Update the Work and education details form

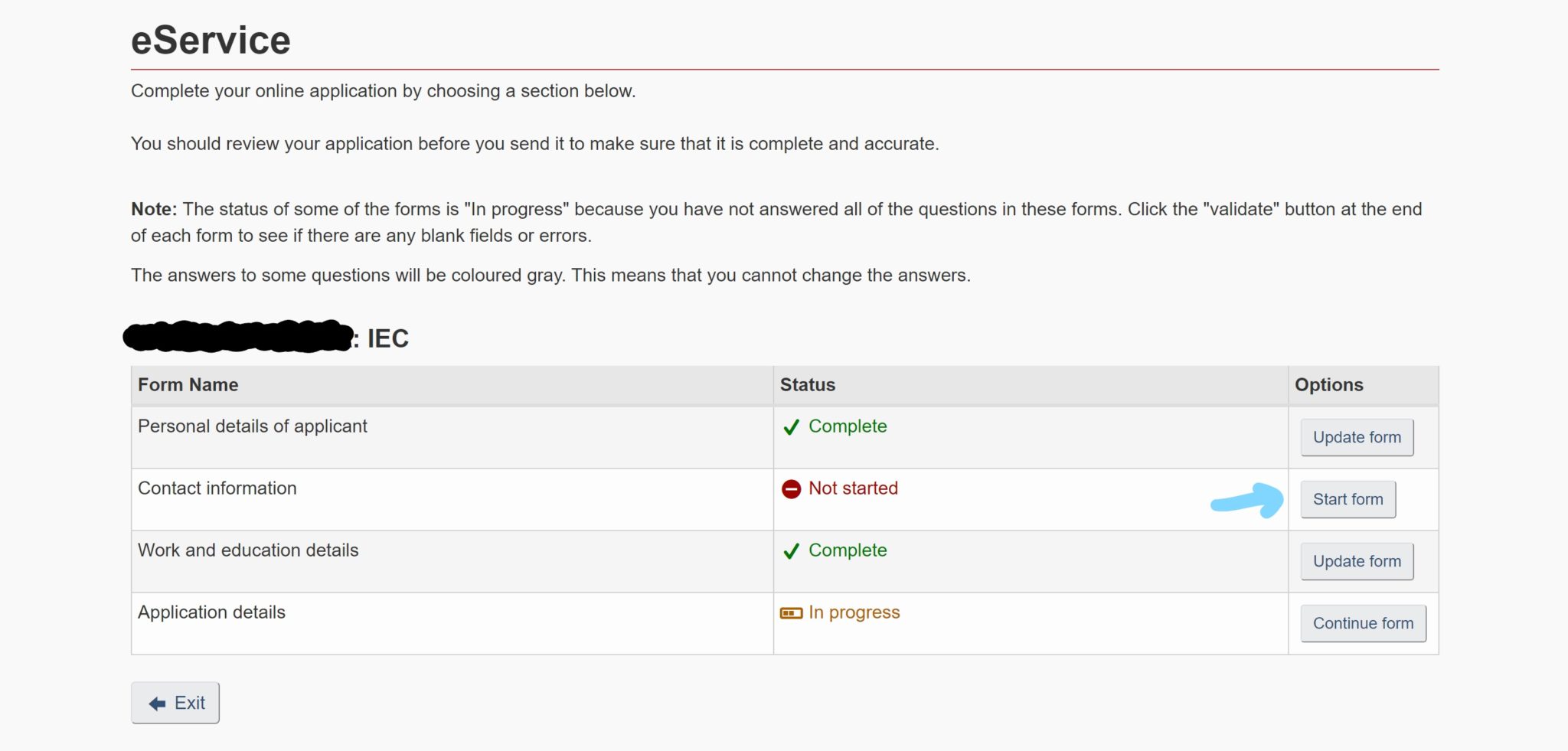click(1357, 561)
